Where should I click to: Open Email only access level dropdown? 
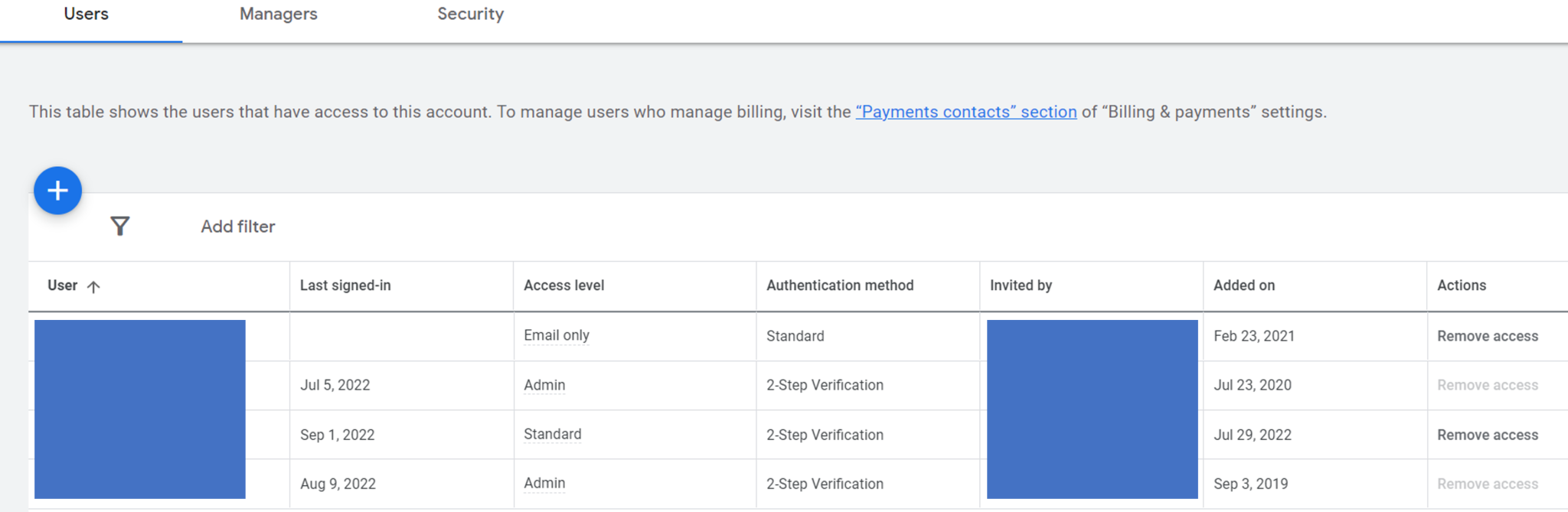point(556,335)
